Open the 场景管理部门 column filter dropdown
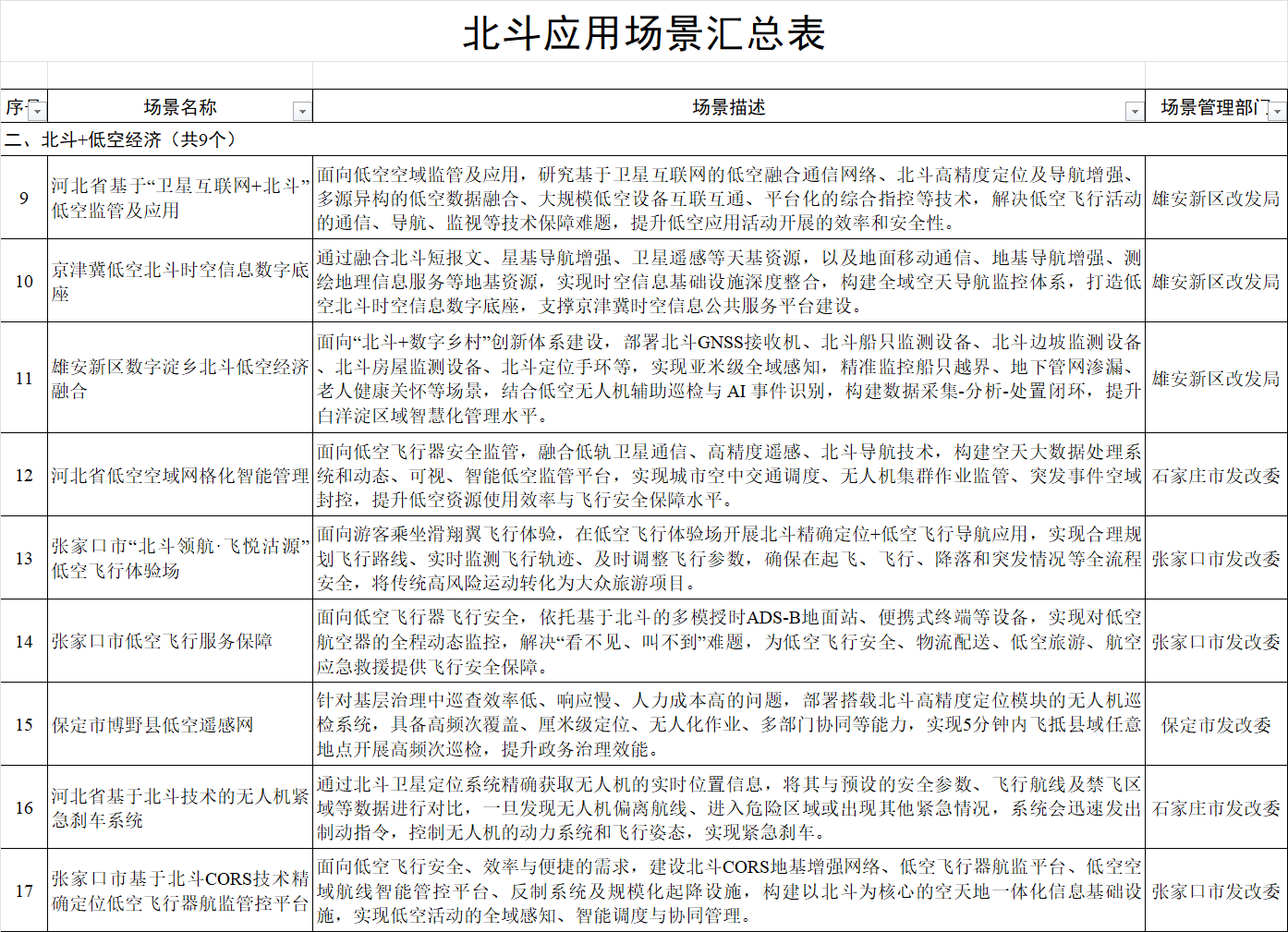 [x=1279, y=111]
